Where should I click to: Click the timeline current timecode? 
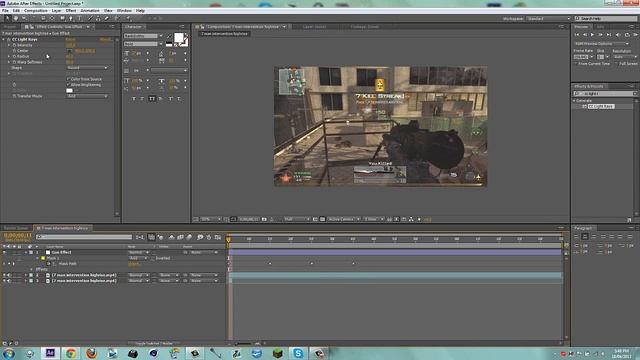[x=18, y=236]
